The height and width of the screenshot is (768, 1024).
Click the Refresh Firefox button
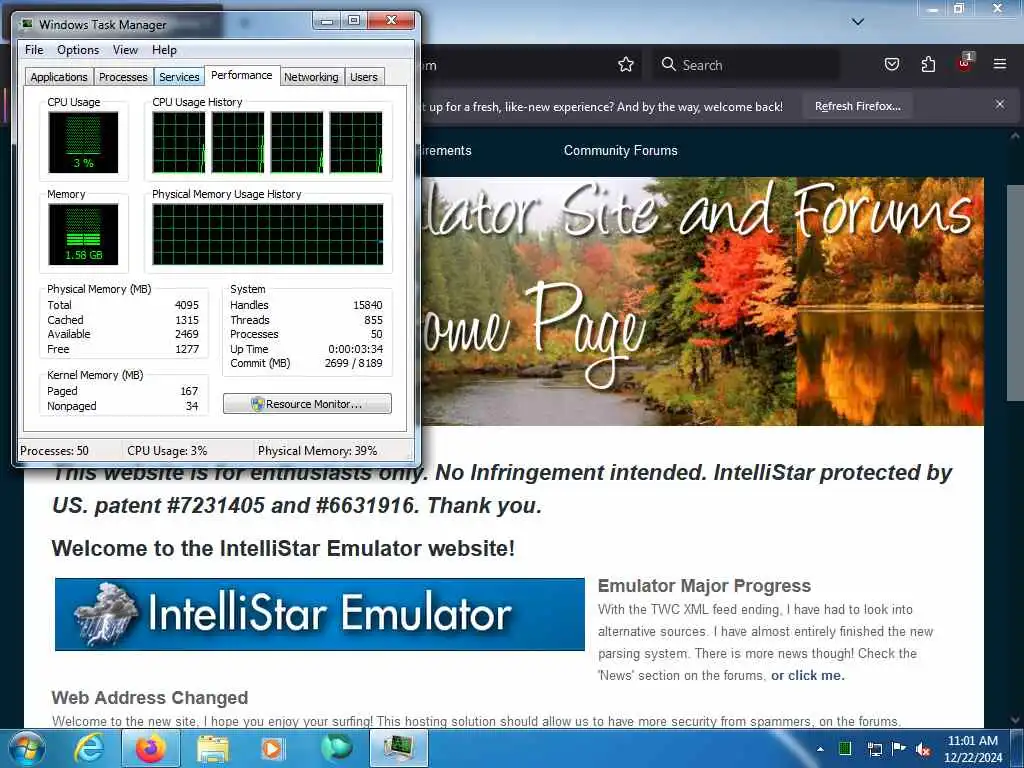click(857, 106)
